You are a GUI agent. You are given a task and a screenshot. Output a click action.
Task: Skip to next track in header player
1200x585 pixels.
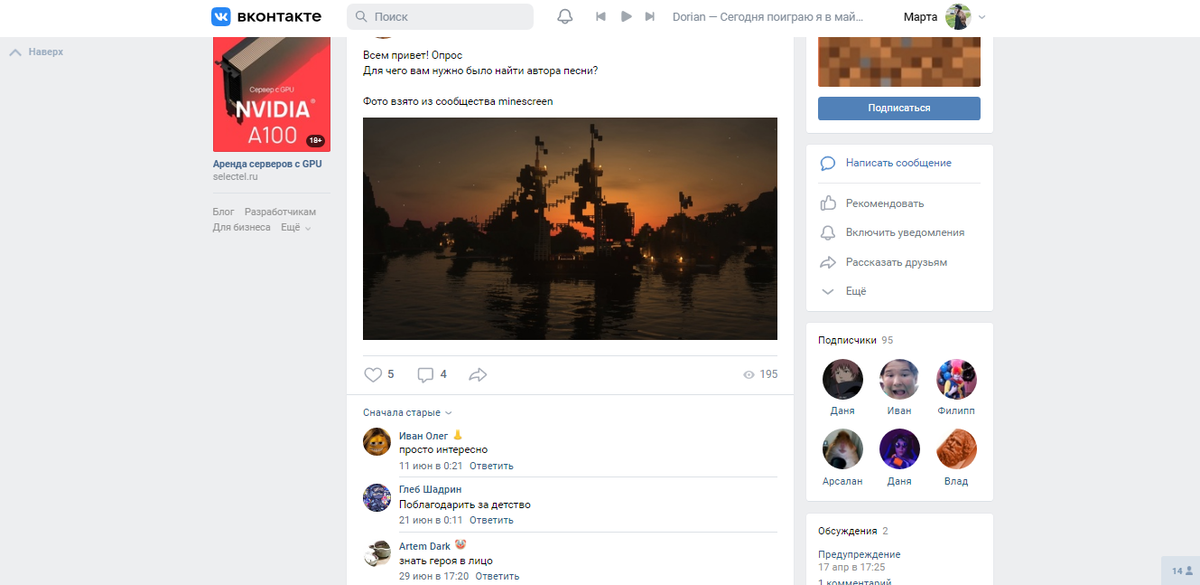650,17
